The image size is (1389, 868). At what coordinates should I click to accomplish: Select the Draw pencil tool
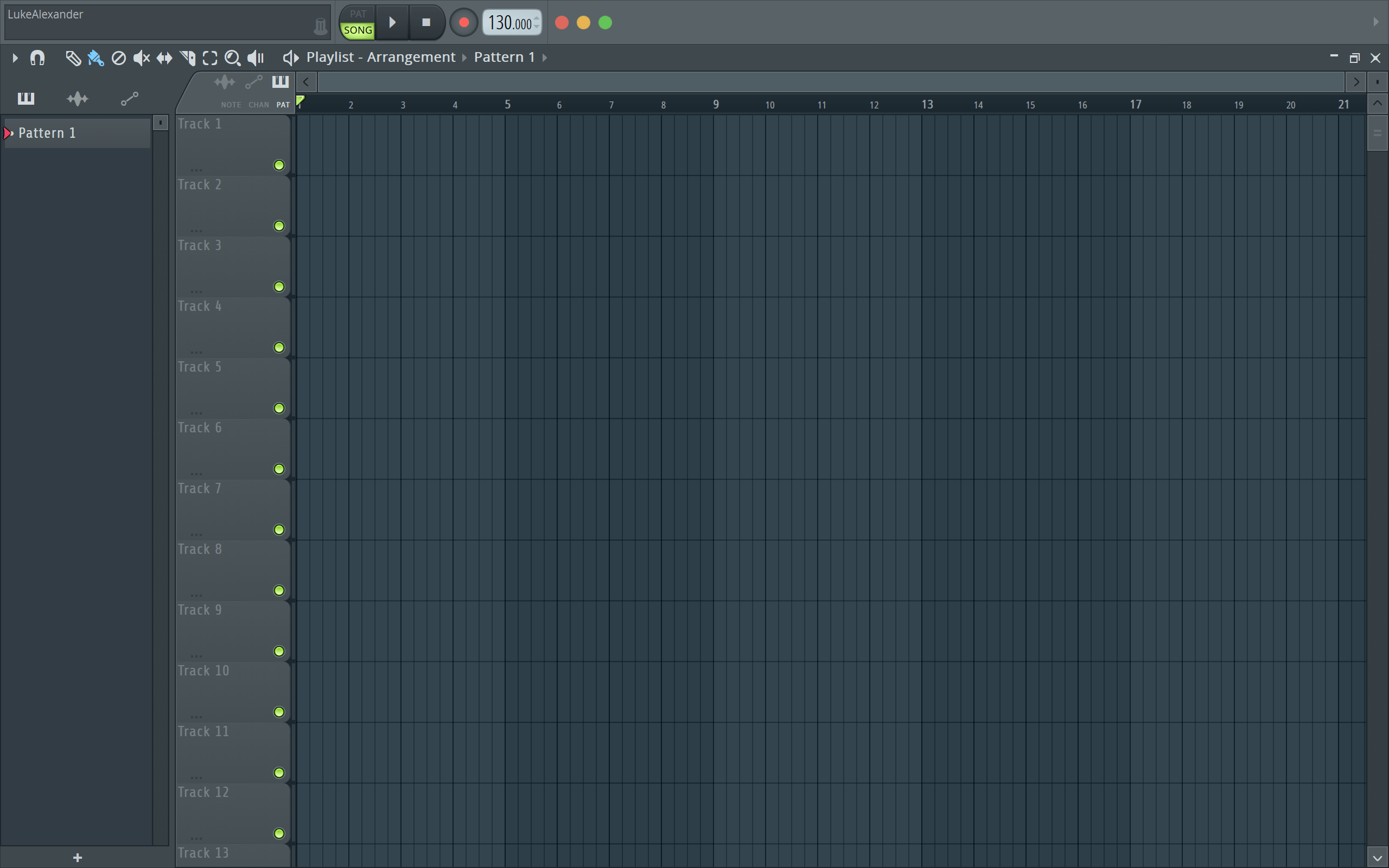73,58
